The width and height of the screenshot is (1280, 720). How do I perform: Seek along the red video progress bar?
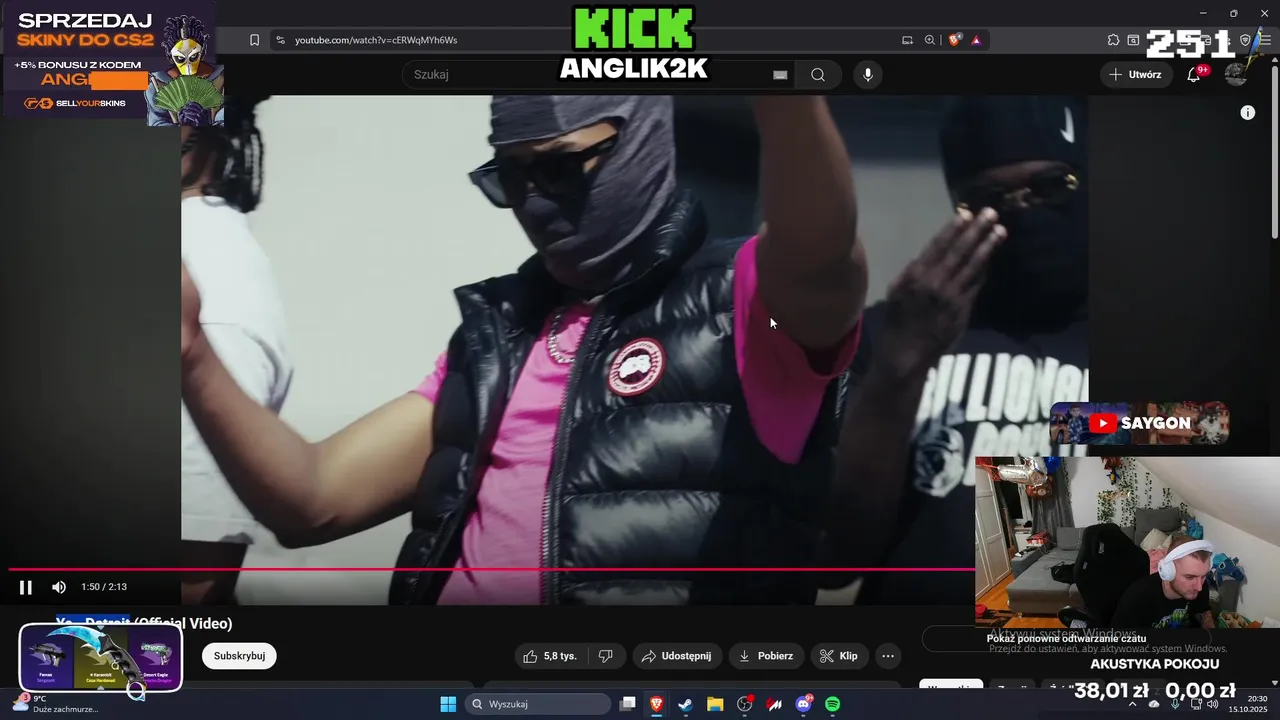(x=490, y=569)
